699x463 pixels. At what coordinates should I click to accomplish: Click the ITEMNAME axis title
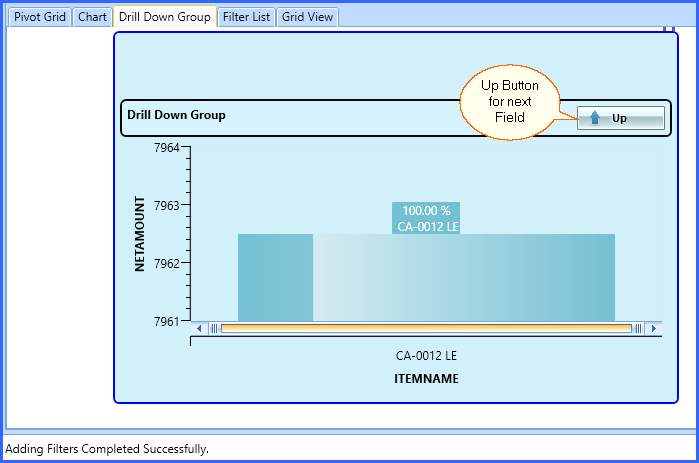point(426,379)
